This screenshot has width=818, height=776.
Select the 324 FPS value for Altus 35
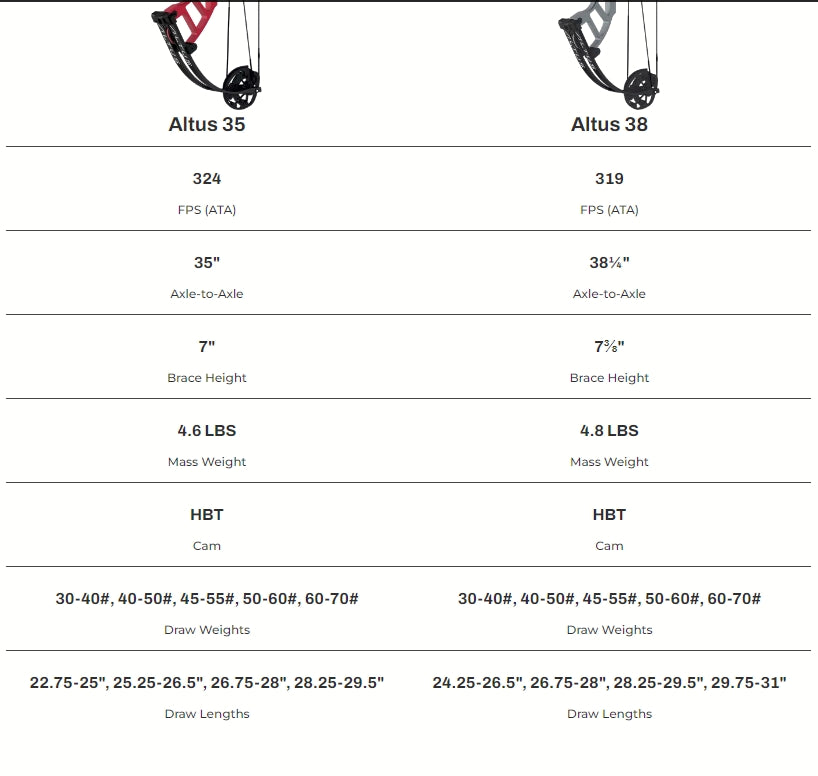(207, 179)
